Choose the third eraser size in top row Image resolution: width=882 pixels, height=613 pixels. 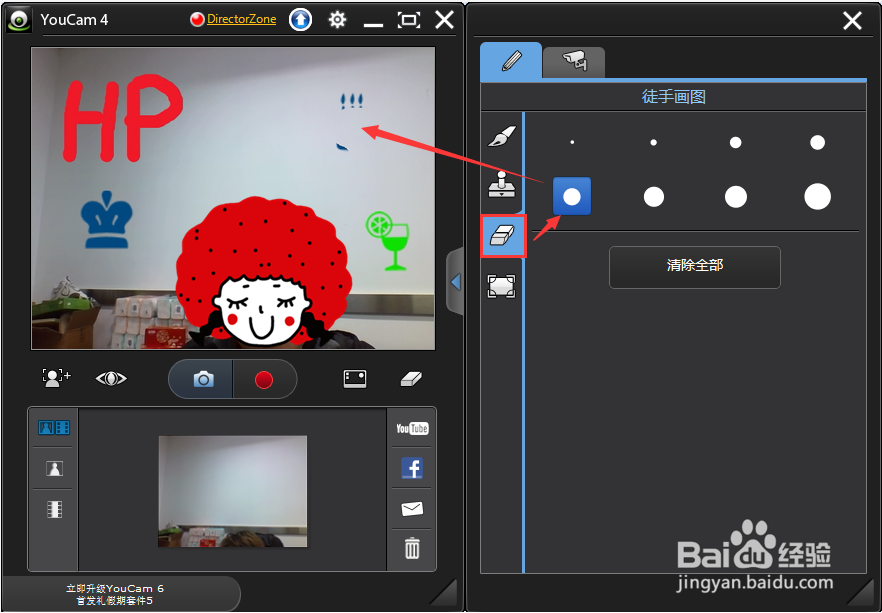735,142
